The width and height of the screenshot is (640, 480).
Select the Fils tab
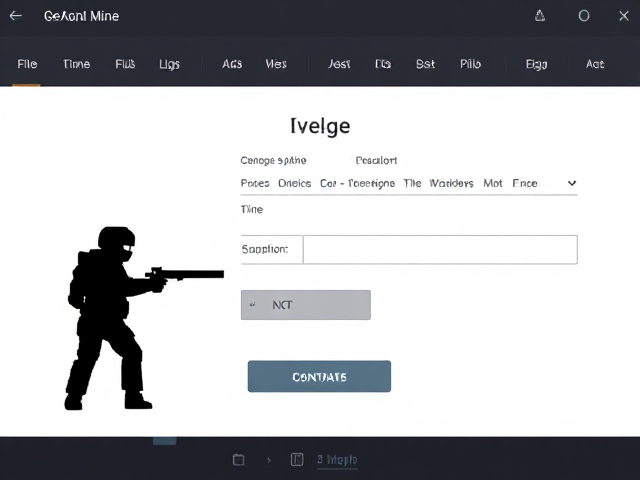tap(125, 64)
